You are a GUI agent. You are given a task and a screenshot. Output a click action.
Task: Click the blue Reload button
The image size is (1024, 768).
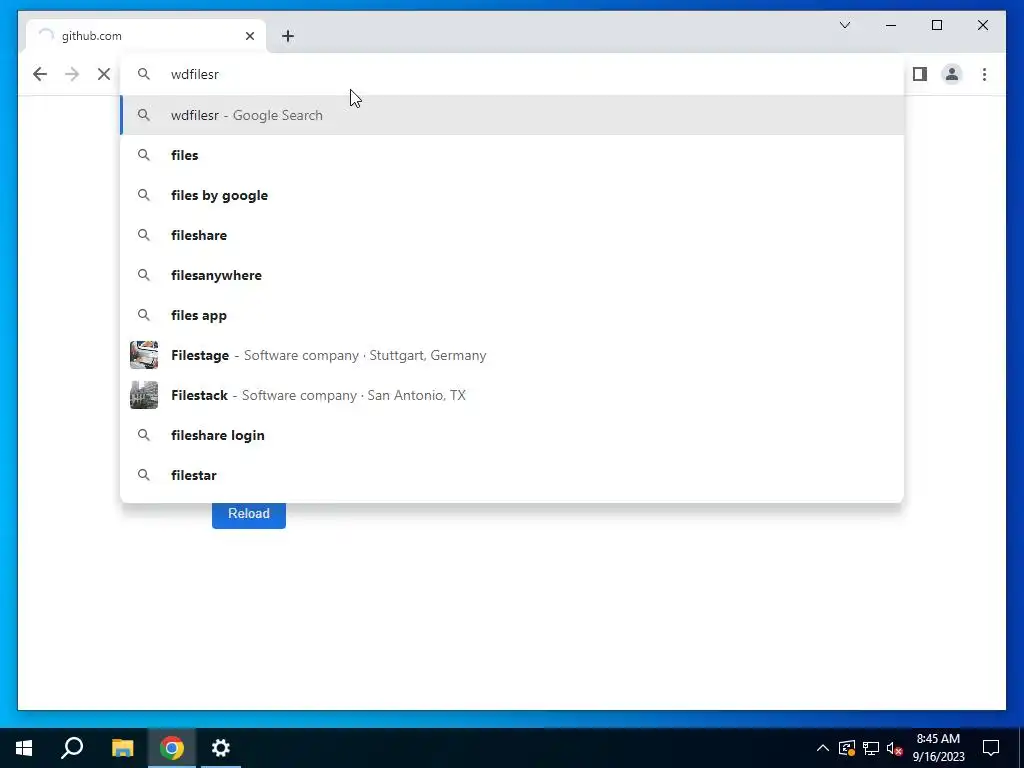[x=249, y=513]
